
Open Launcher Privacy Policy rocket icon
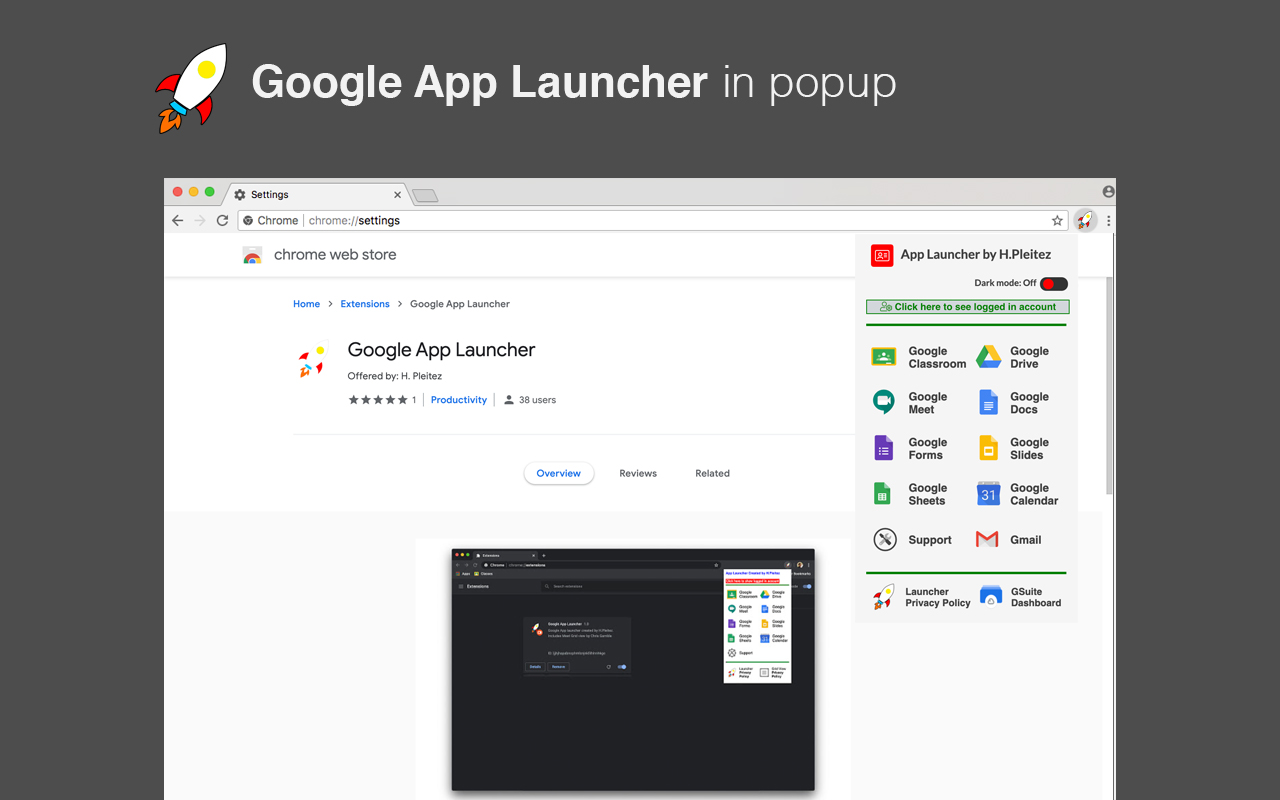click(x=883, y=597)
